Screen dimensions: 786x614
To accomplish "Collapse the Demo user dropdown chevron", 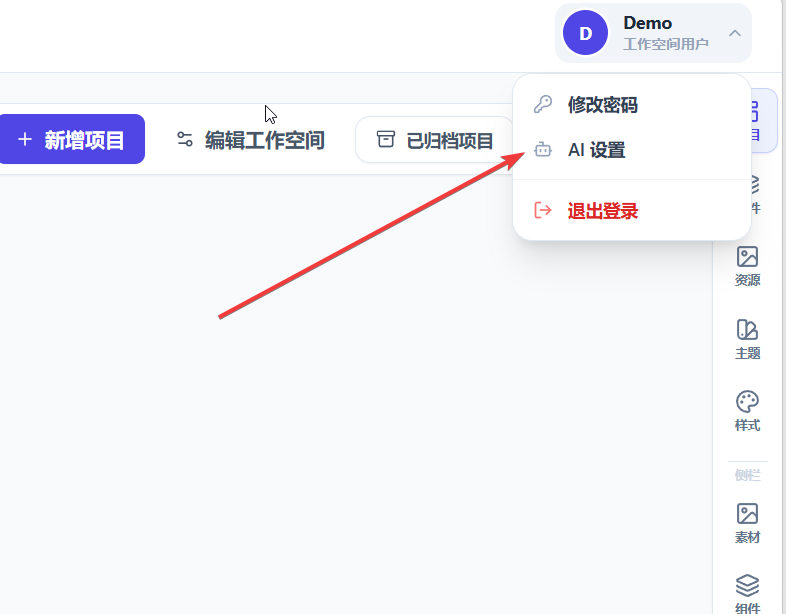I will [735, 33].
